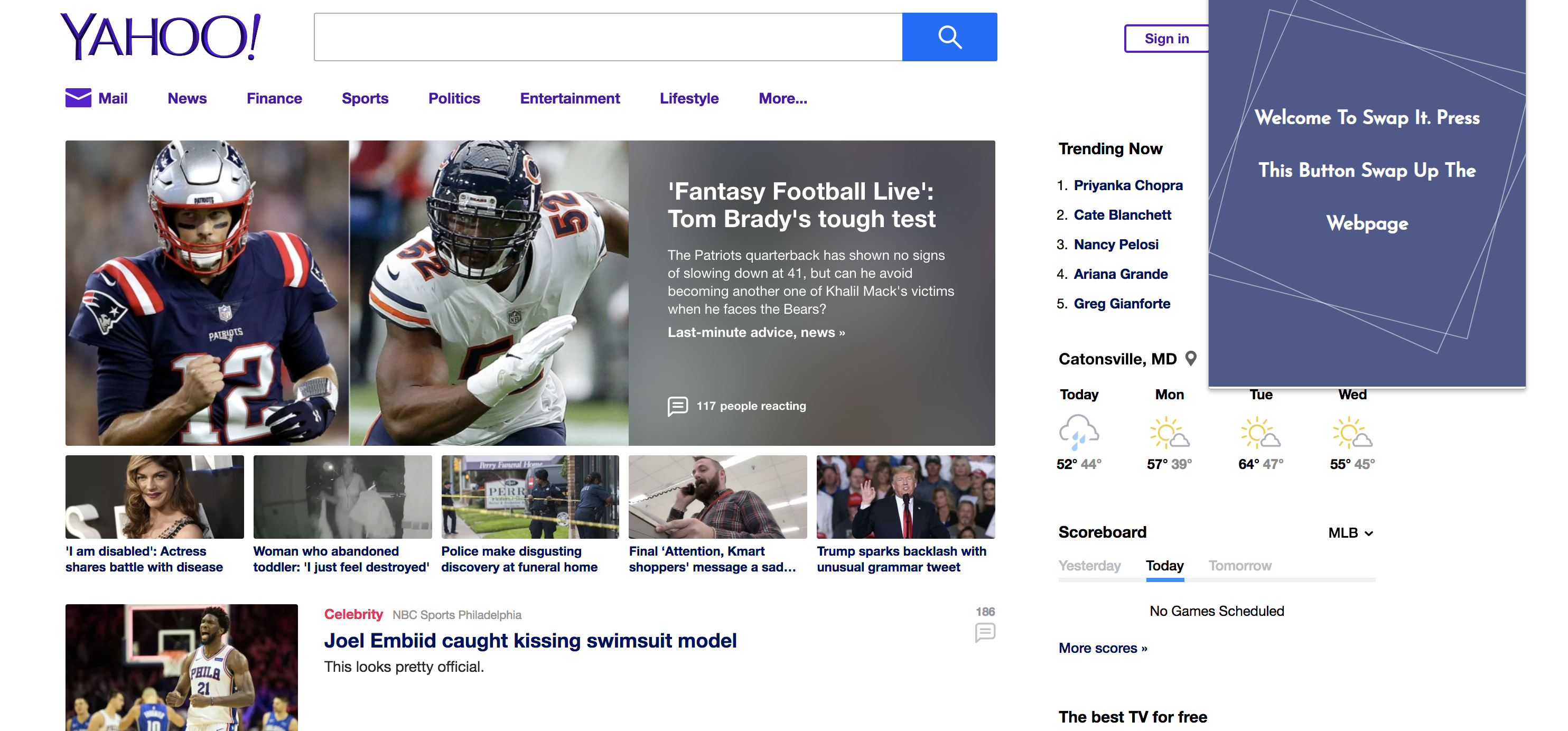Image resolution: width=1568 pixels, height=731 pixels.
Task: Click the blue search magnifier button
Action: tap(949, 37)
